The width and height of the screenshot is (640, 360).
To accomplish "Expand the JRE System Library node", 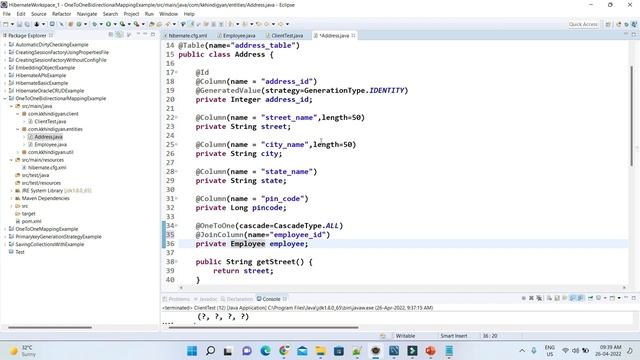I will [11, 191].
